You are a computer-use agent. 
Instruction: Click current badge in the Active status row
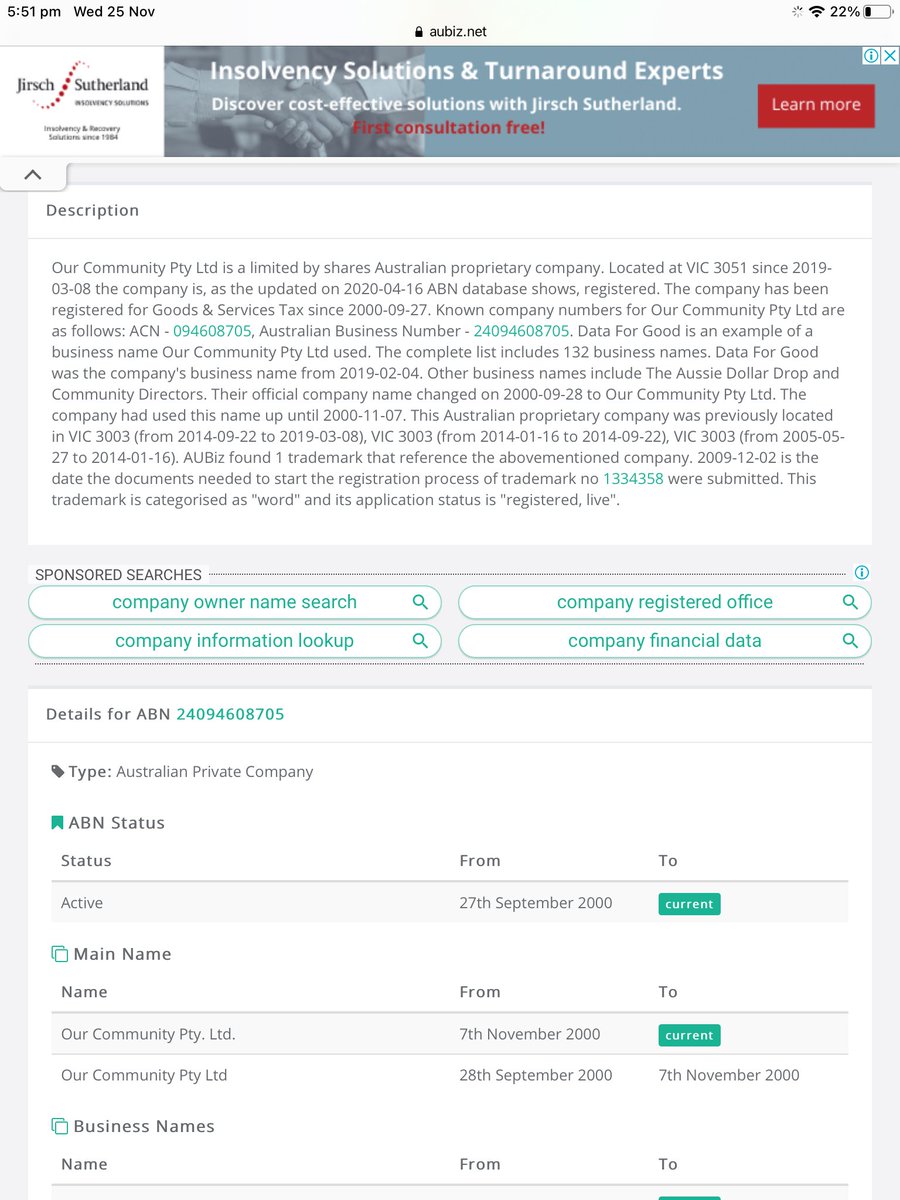coord(689,904)
